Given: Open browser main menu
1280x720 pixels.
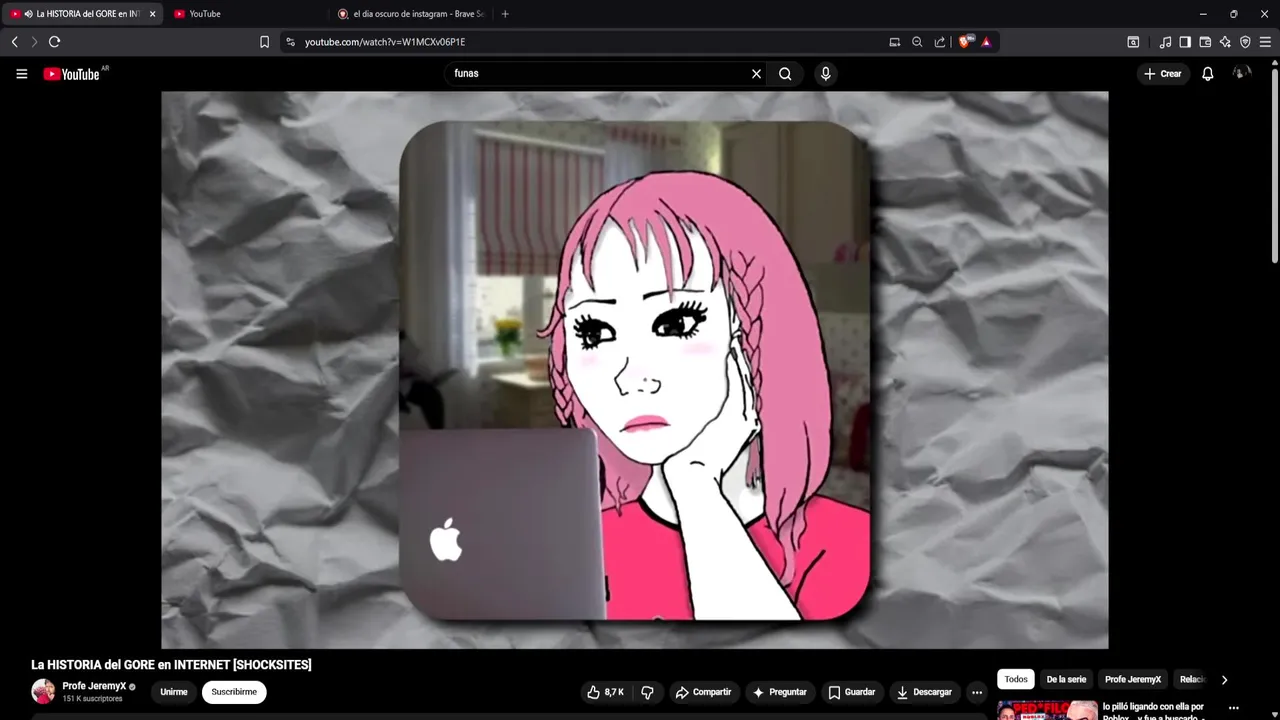Looking at the screenshot, I should point(1265,42).
